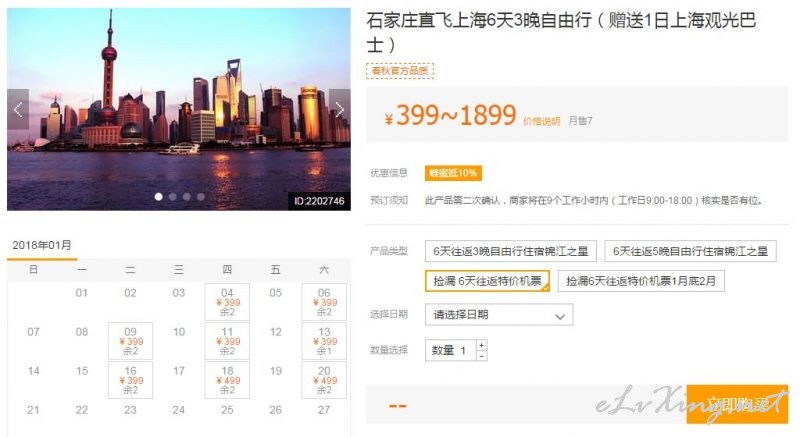Click calendar date 10
The width and height of the screenshot is (800, 437).
tap(179, 332)
